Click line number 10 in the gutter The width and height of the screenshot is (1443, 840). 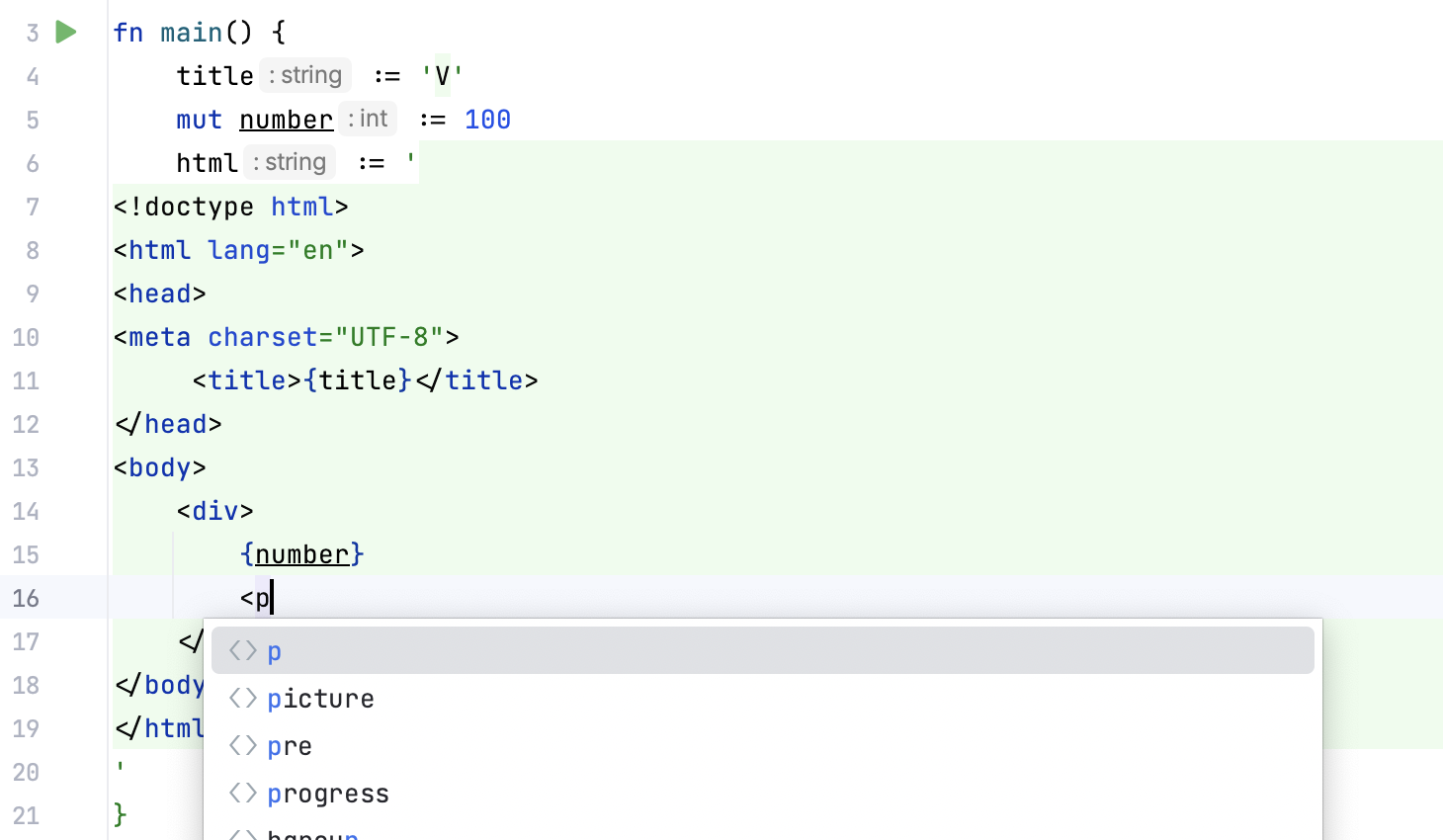tap(26, 337)
